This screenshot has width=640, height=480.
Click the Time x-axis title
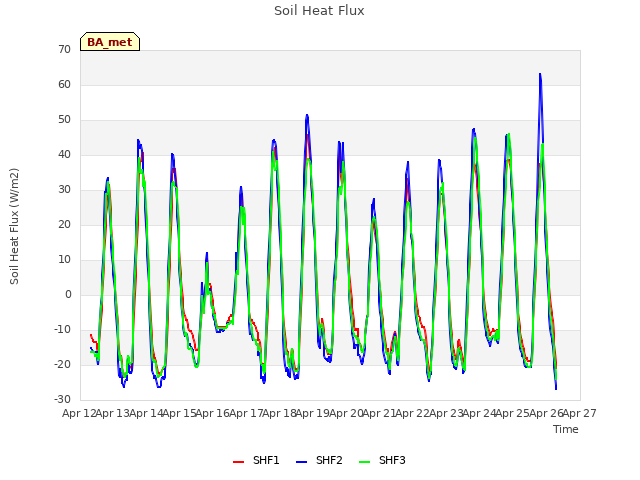click(x=566, y=429)
